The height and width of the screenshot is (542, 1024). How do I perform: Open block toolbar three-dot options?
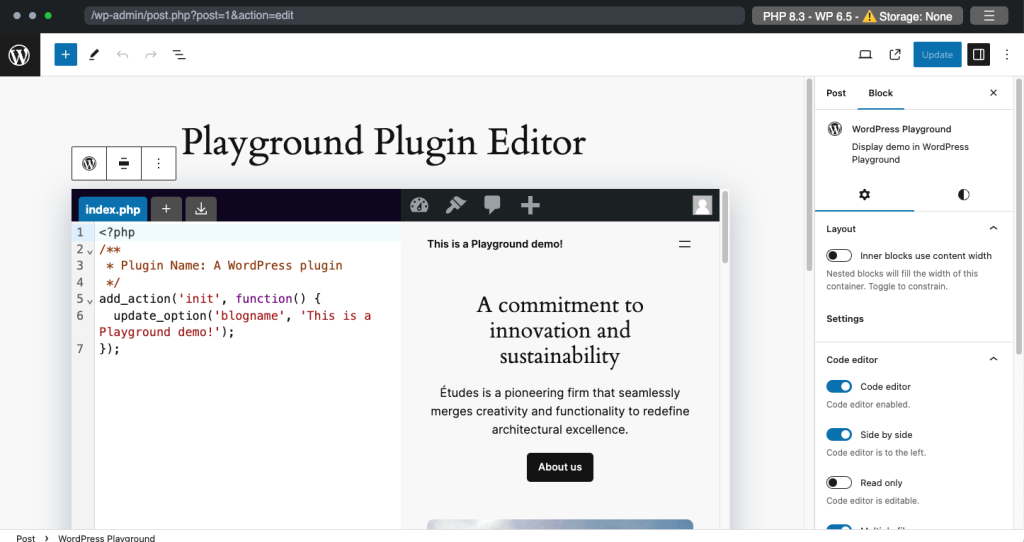coord(159,163)
